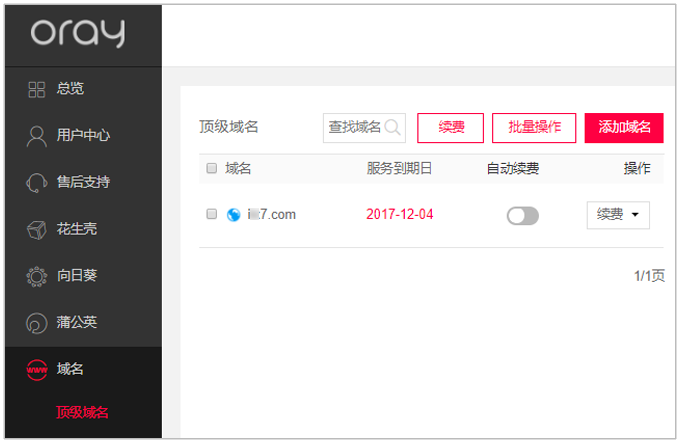The width and height of the screenshot is (680, 443).
Task: Open 花生壳 cube icon in sidebar
Action: (x=36, y=229)
